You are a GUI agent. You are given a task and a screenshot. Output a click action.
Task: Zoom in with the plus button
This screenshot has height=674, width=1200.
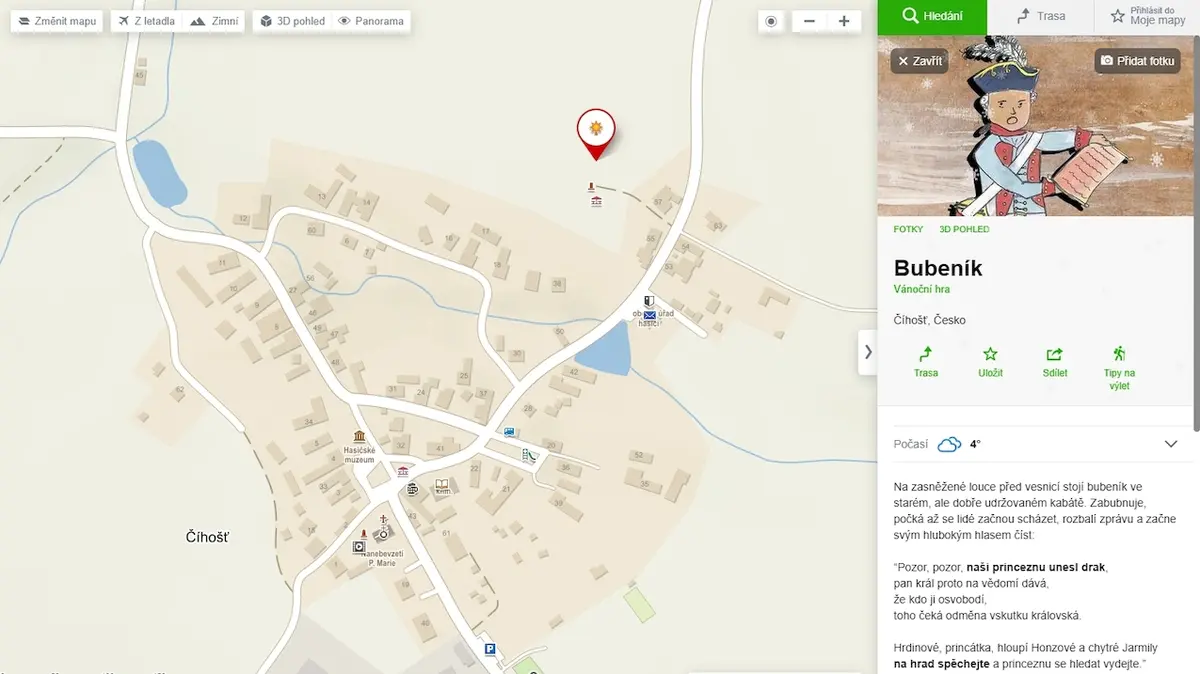pos(844,21)
